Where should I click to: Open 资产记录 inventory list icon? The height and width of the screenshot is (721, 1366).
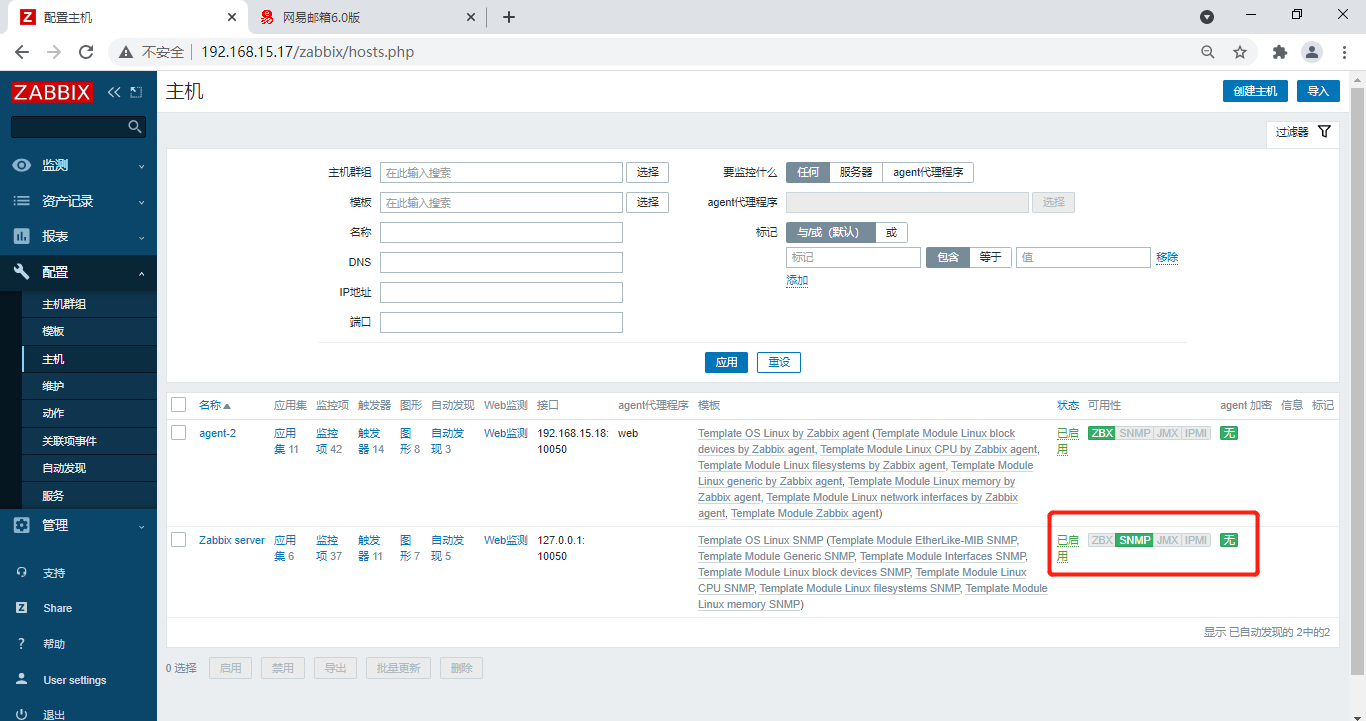pos(22,201)
